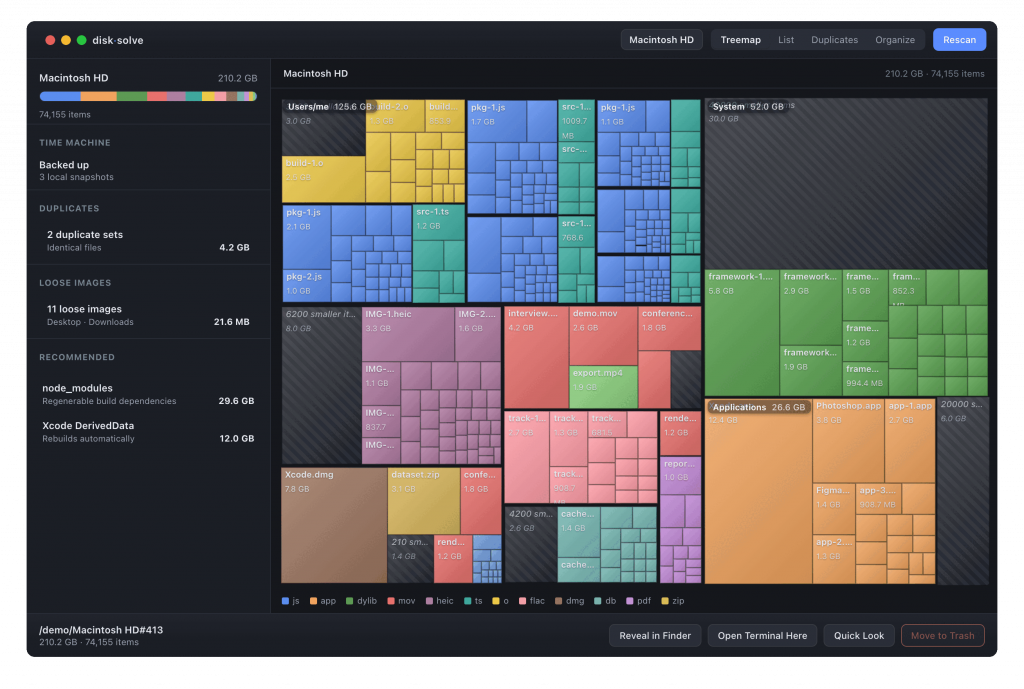Select the app-2 1.3 GB block
This screenshot has width=1024, height=689.
coord(834,559)
